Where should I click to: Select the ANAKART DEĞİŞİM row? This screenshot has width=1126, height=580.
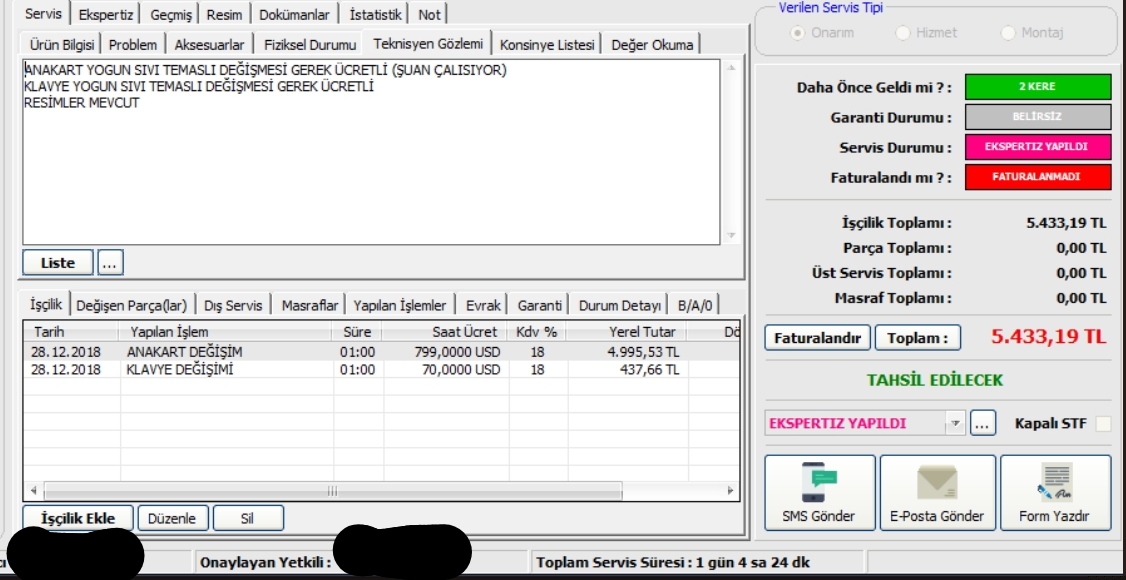coord(381,352)
